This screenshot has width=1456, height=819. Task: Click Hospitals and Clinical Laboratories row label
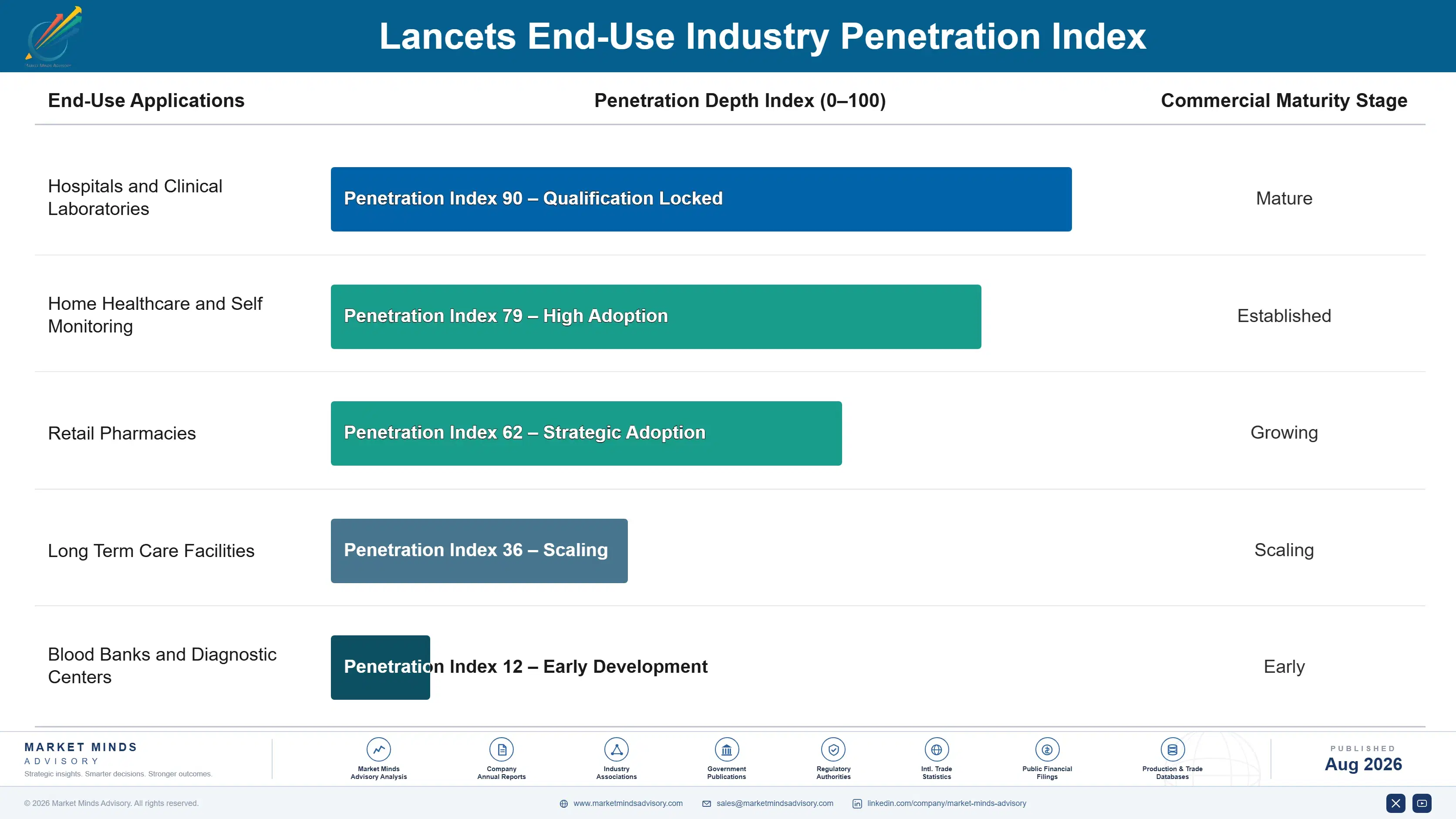[x=135, y=198]
